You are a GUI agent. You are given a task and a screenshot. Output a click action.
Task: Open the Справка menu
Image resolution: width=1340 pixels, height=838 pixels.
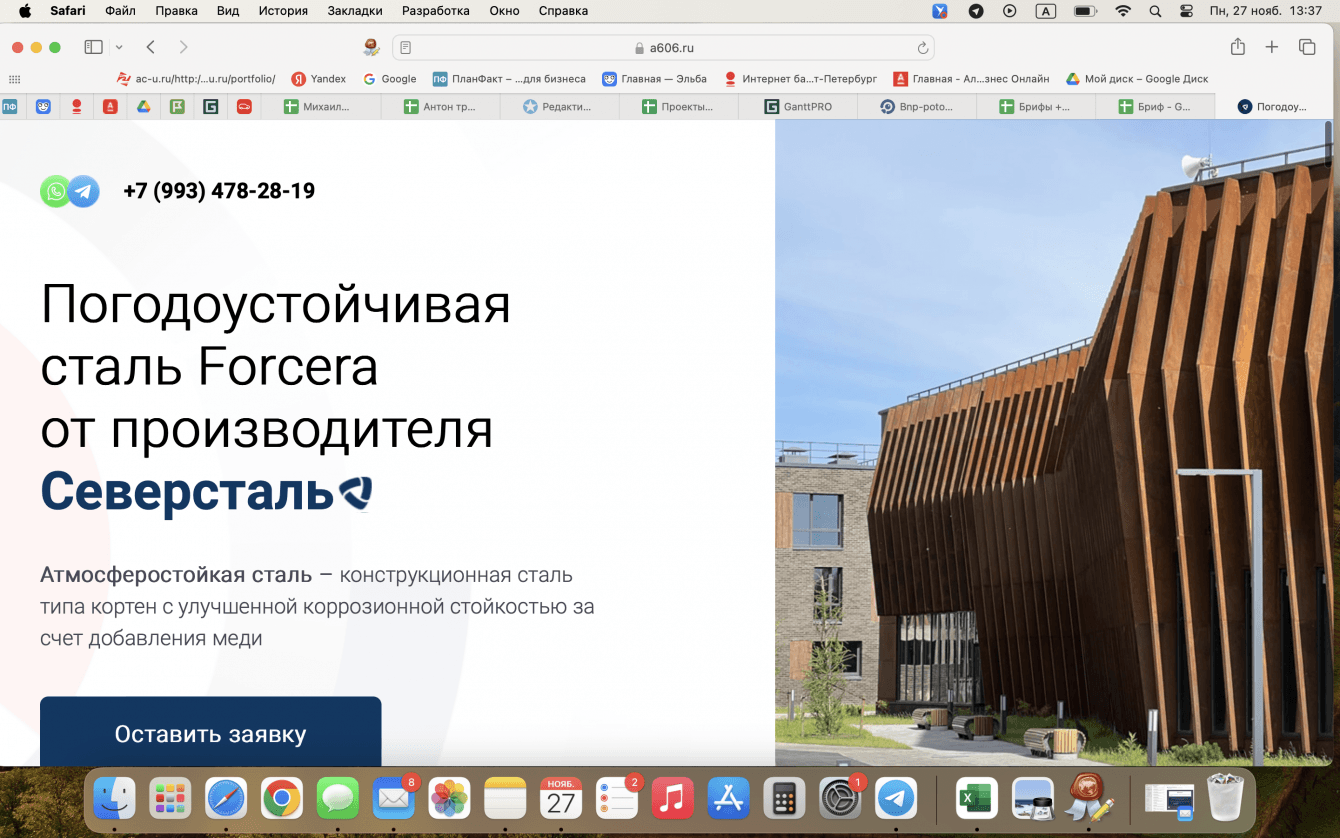coord(563,11)
